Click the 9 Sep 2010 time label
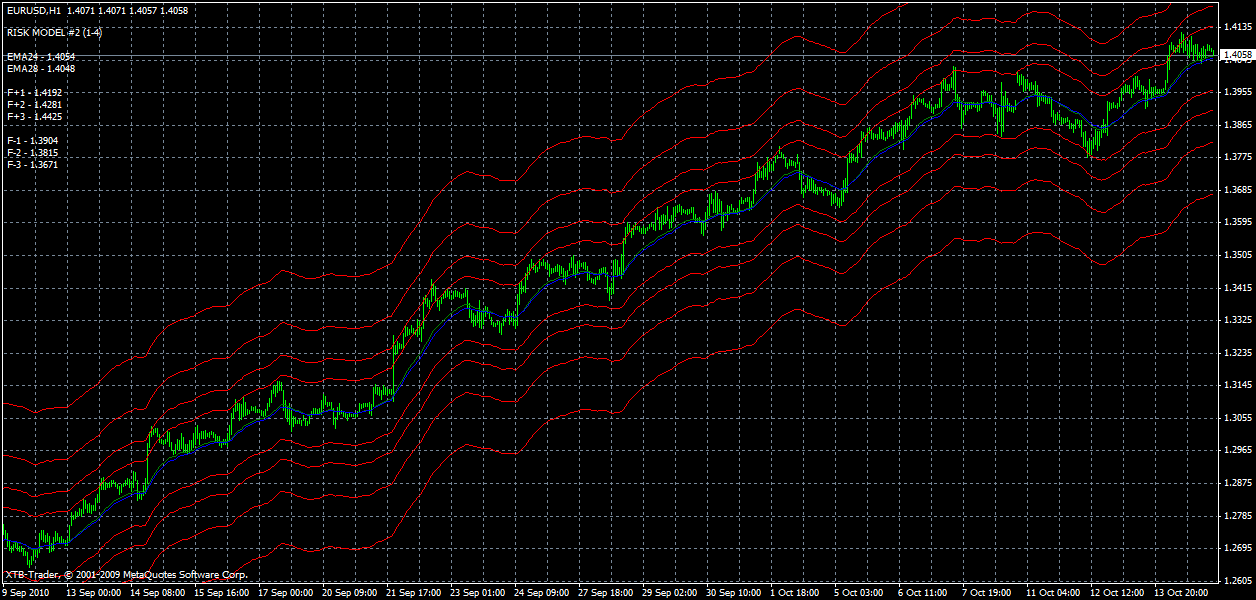The height and width of the screenshot is (600, 1256). 25,593
